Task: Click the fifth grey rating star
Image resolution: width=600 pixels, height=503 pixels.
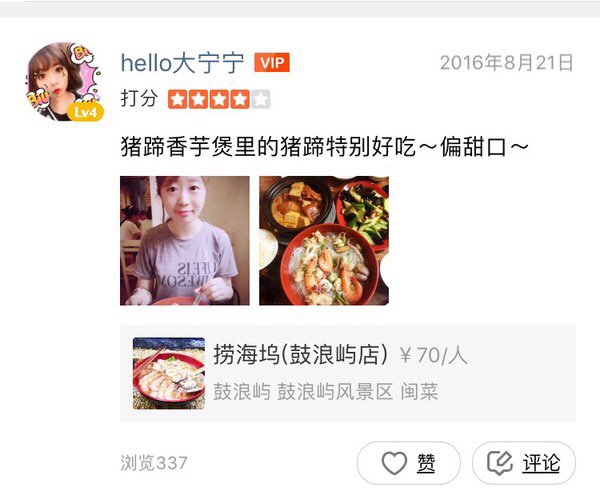Action: tap(261, 99)
